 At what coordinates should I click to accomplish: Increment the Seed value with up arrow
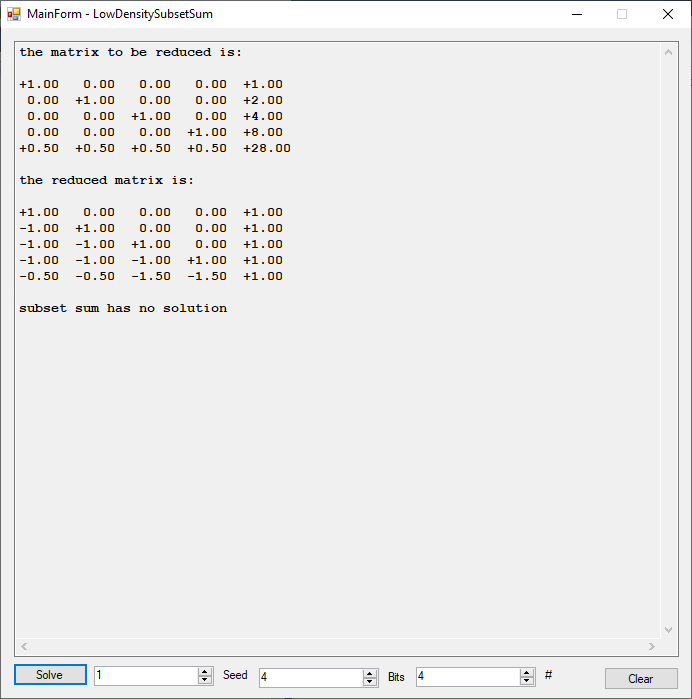(370, 673)
